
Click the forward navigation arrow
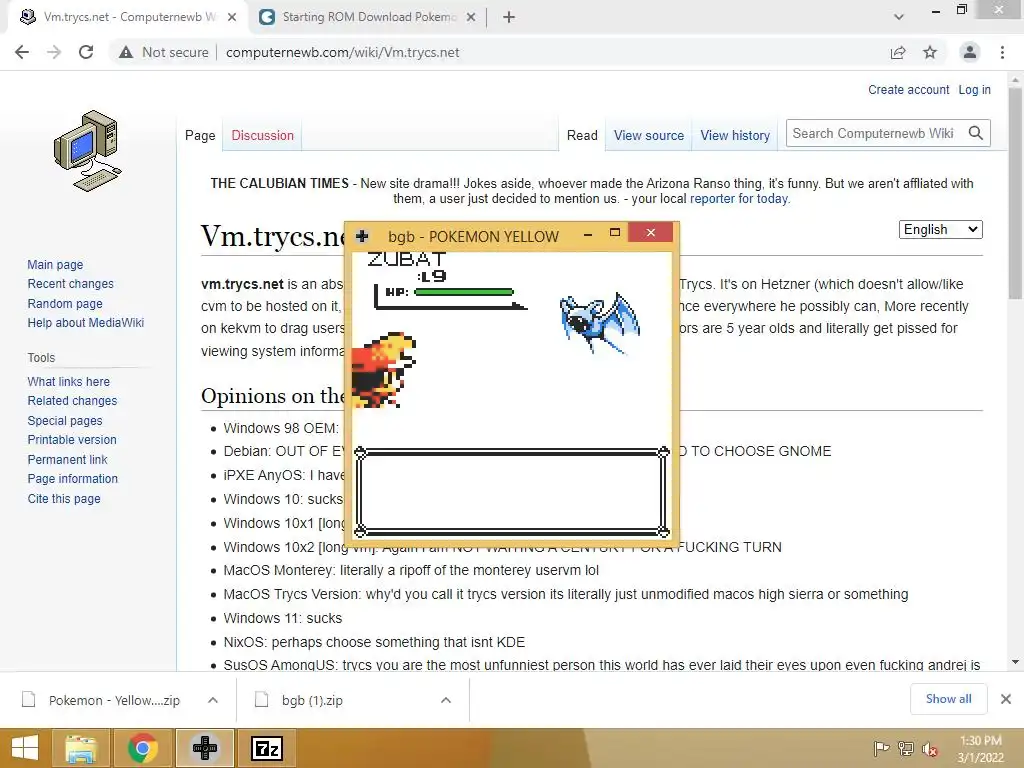click(54, 52)
